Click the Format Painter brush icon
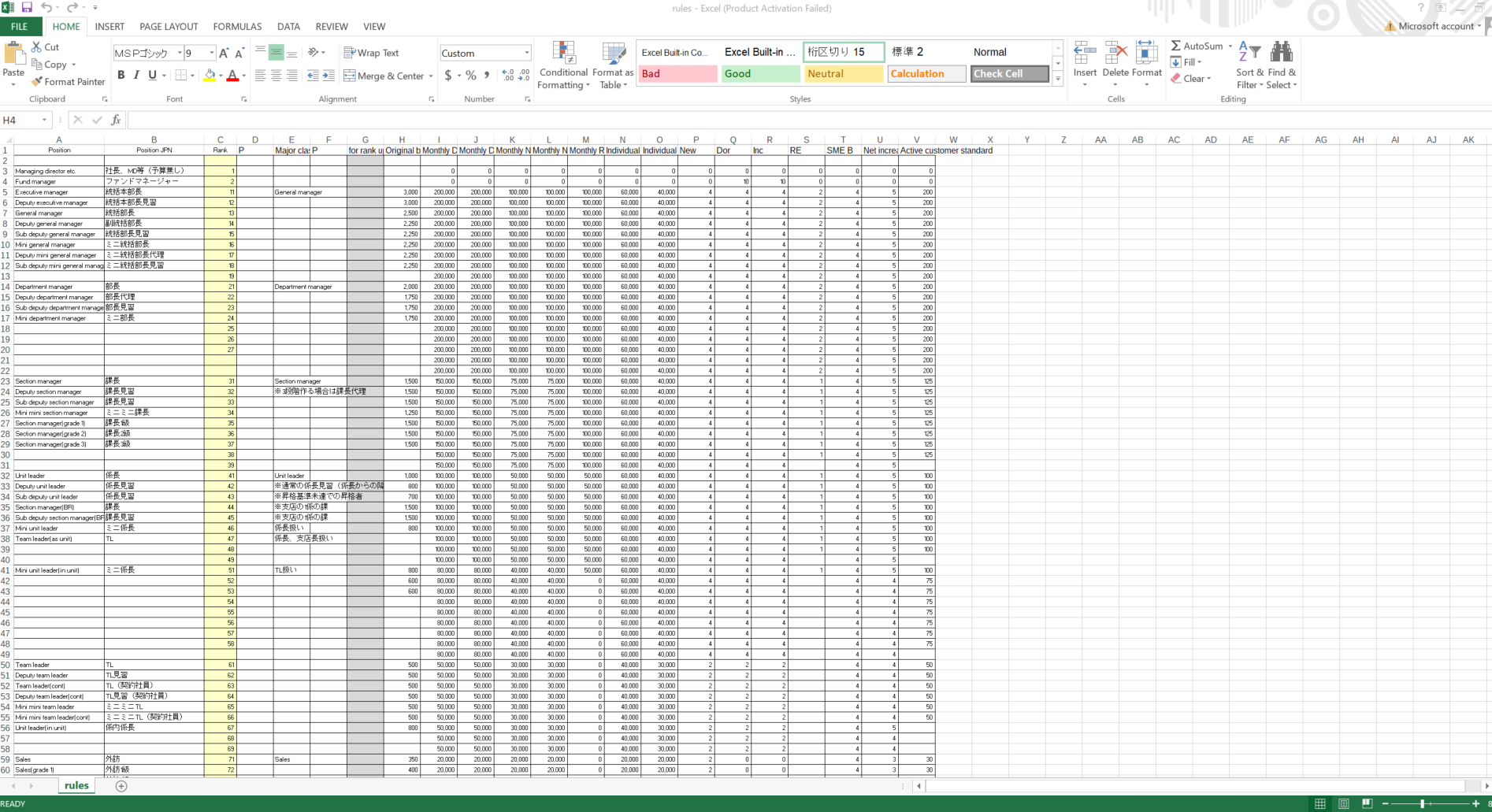Screen dimensions: 1492x812 point(36,82)
